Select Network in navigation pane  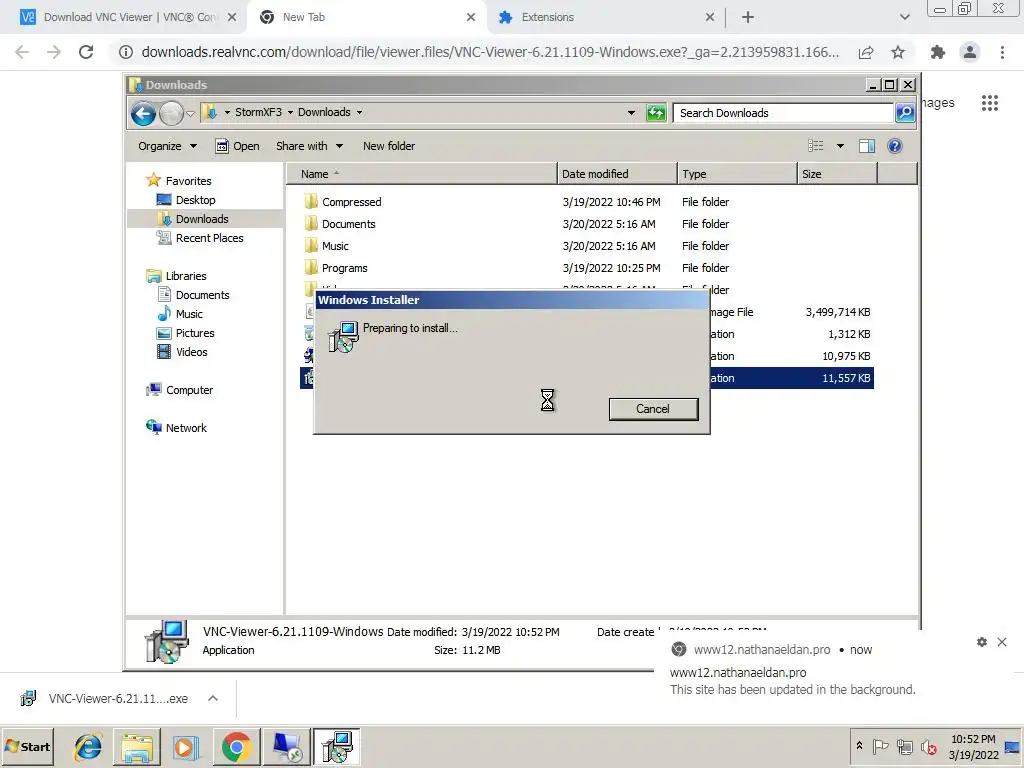tap(185, 428)
